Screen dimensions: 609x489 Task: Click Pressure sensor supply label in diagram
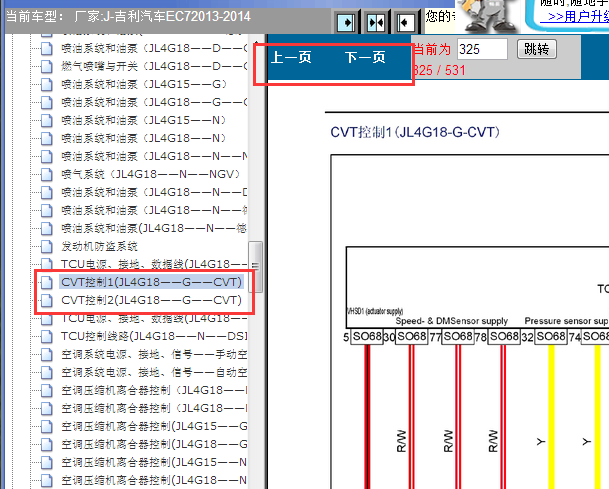[x=566, y=321]
